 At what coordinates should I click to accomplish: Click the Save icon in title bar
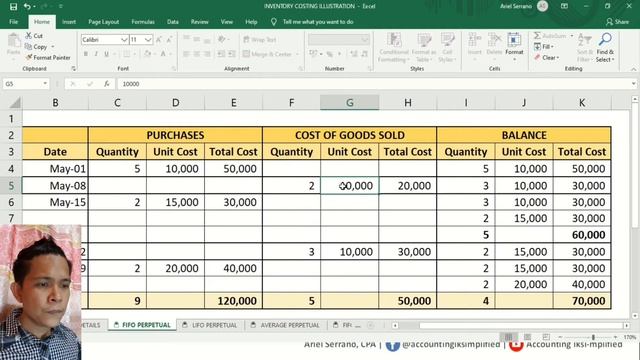point(13,6)
